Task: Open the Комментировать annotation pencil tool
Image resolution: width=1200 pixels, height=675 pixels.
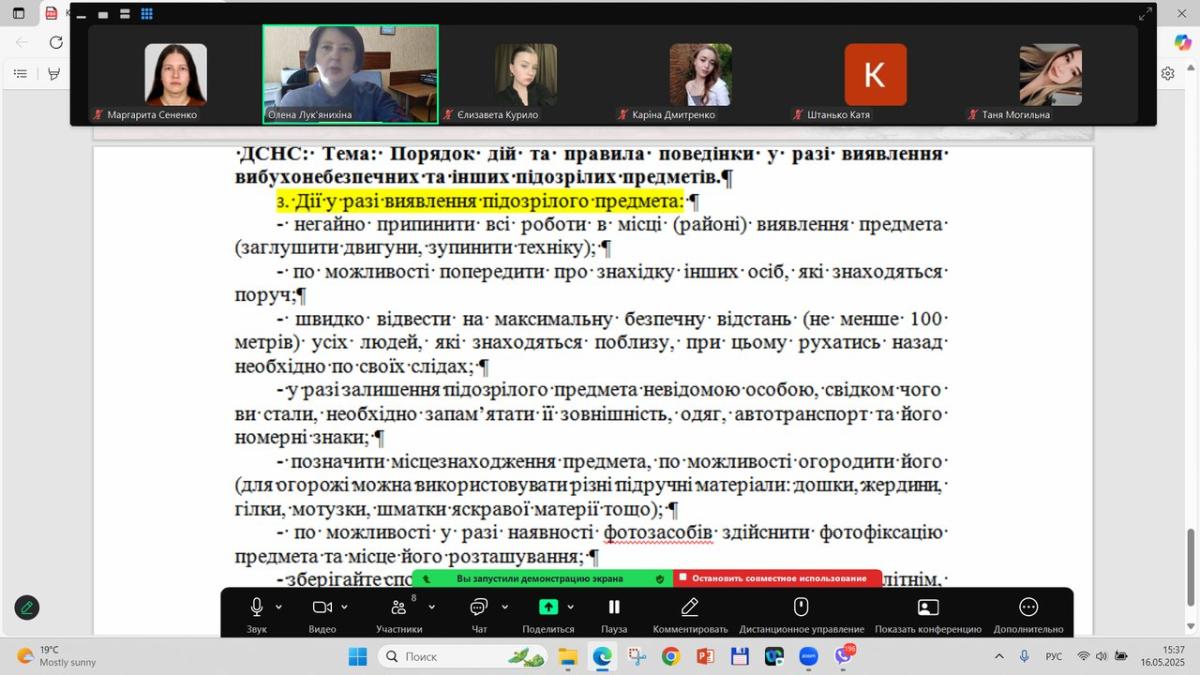Action: (690, 607)
